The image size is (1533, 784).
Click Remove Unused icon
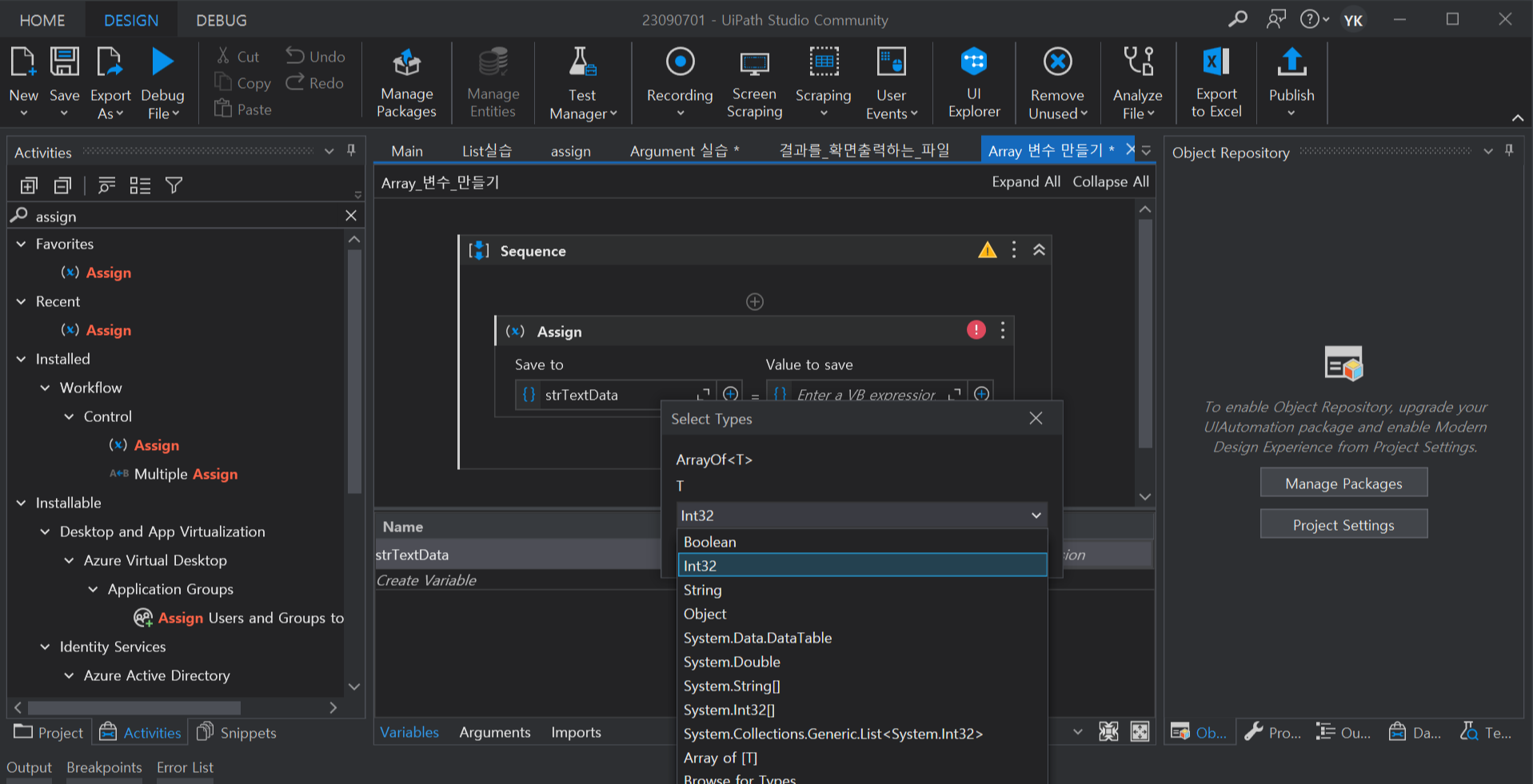click(1057, 62)
